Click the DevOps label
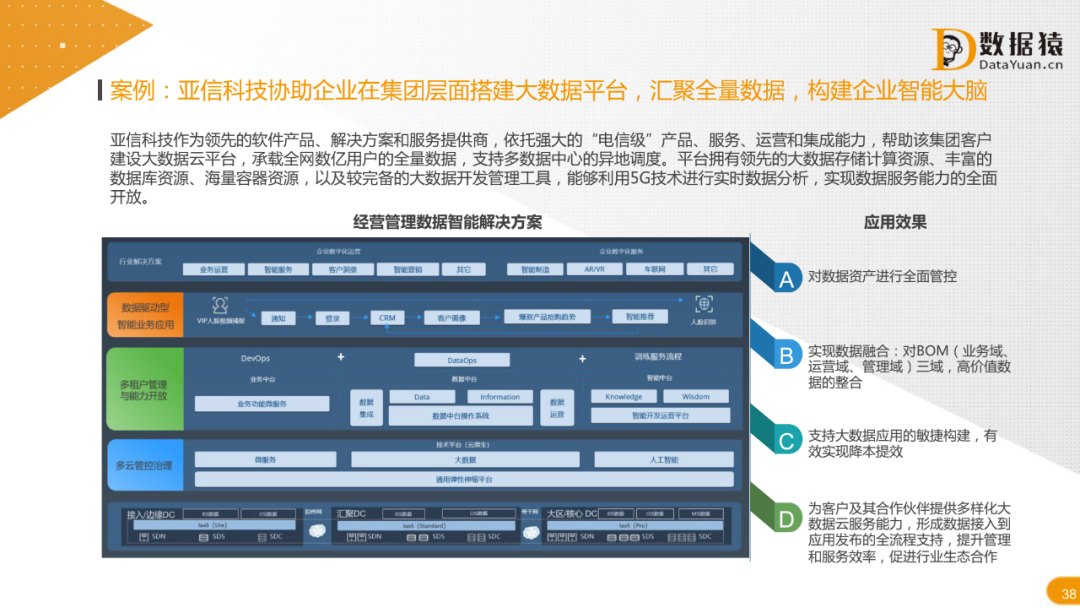The width and height of the screenshot is (1080, 608). [256, 358]
